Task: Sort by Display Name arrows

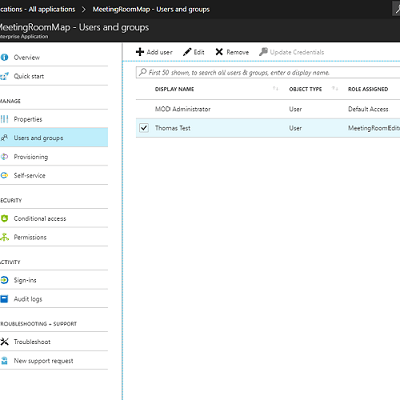Action: coord(275,89)
